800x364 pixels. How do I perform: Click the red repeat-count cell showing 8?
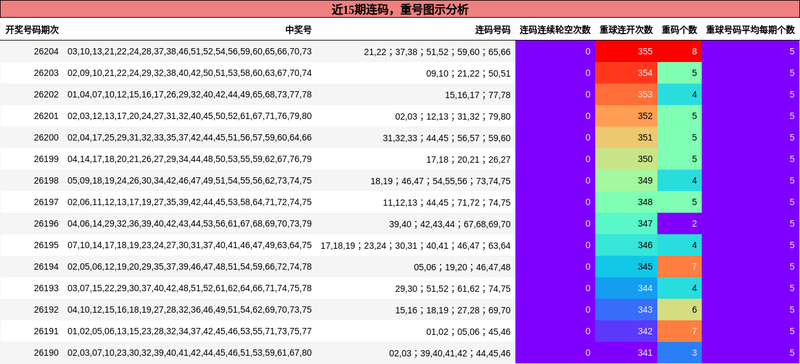point(680,52)
